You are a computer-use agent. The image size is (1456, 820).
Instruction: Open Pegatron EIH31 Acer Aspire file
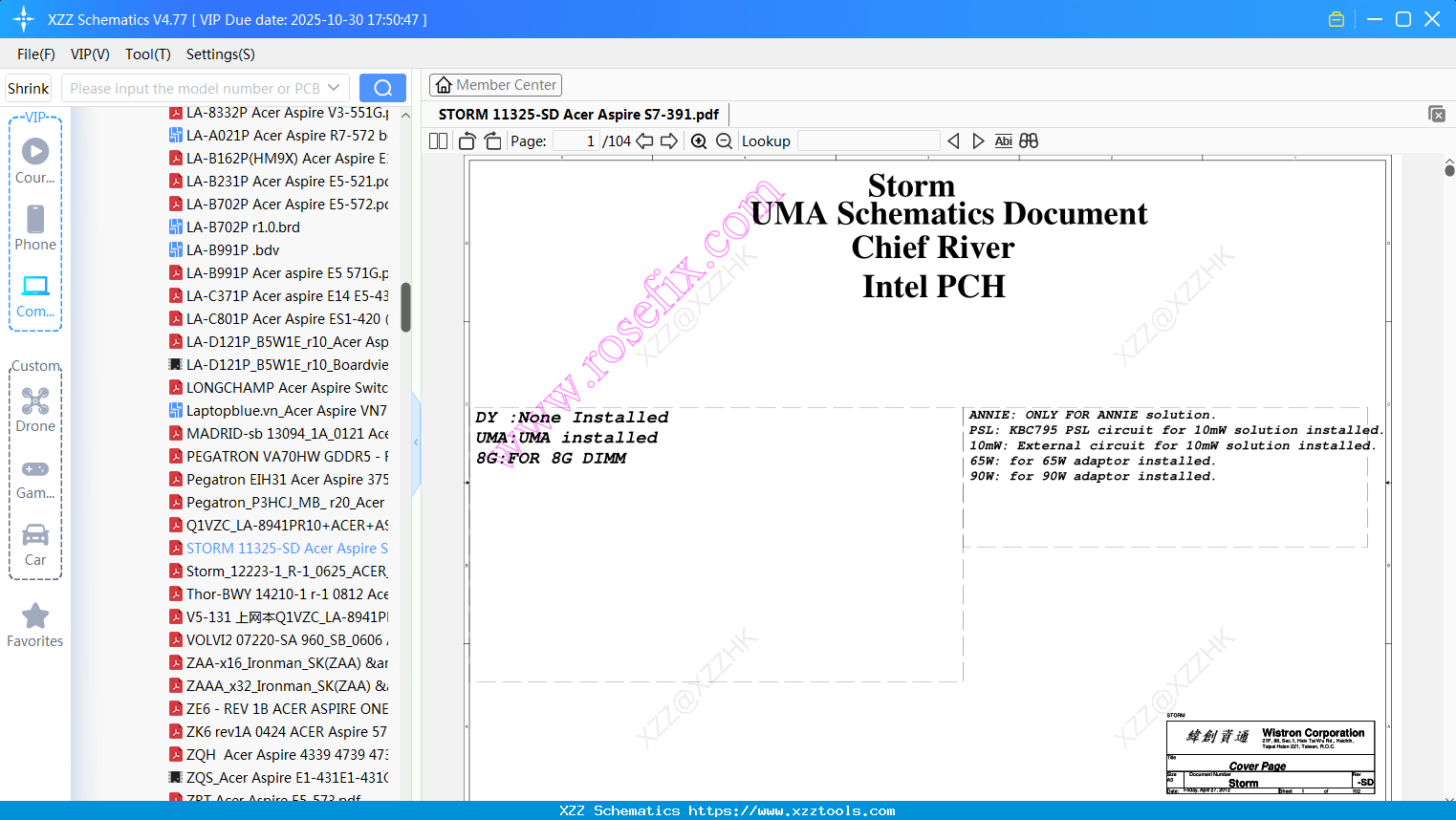tap(279, 480)
